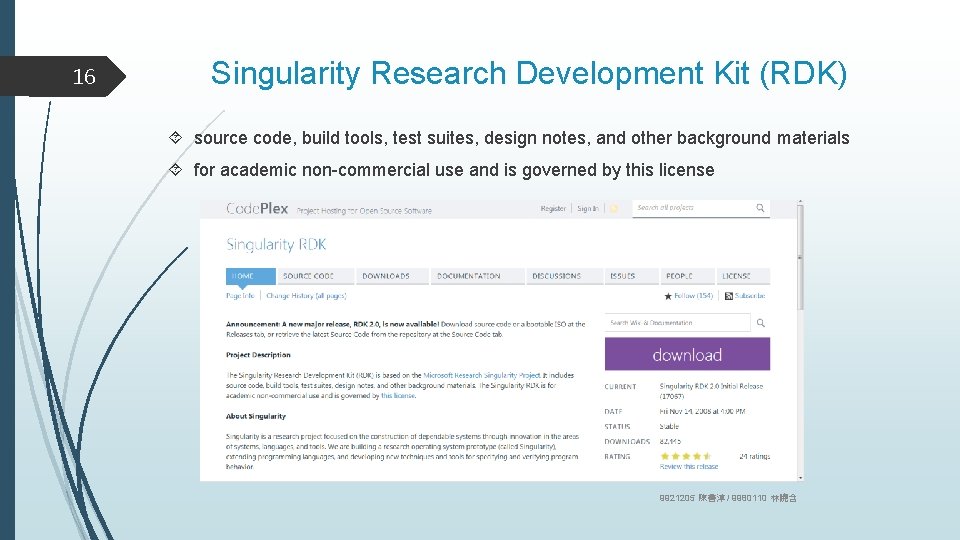The height and width of the screenshot is (540, 960).
Task: Click the wiki search magnifier icon
Action: [760, 323]
